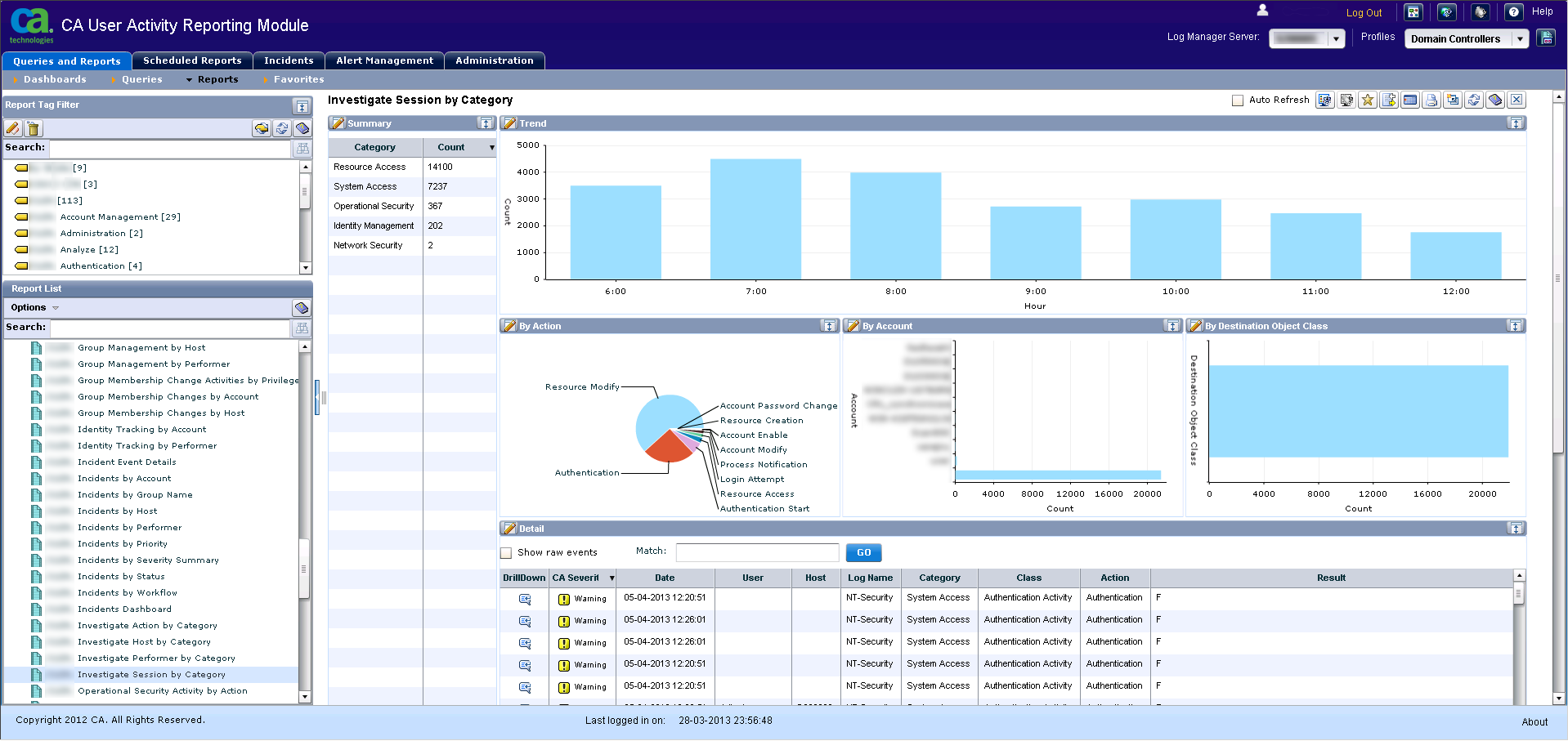1568x741 pixels.
Task: Click binoculars search icon in Report List
Action: pos(302,328)
